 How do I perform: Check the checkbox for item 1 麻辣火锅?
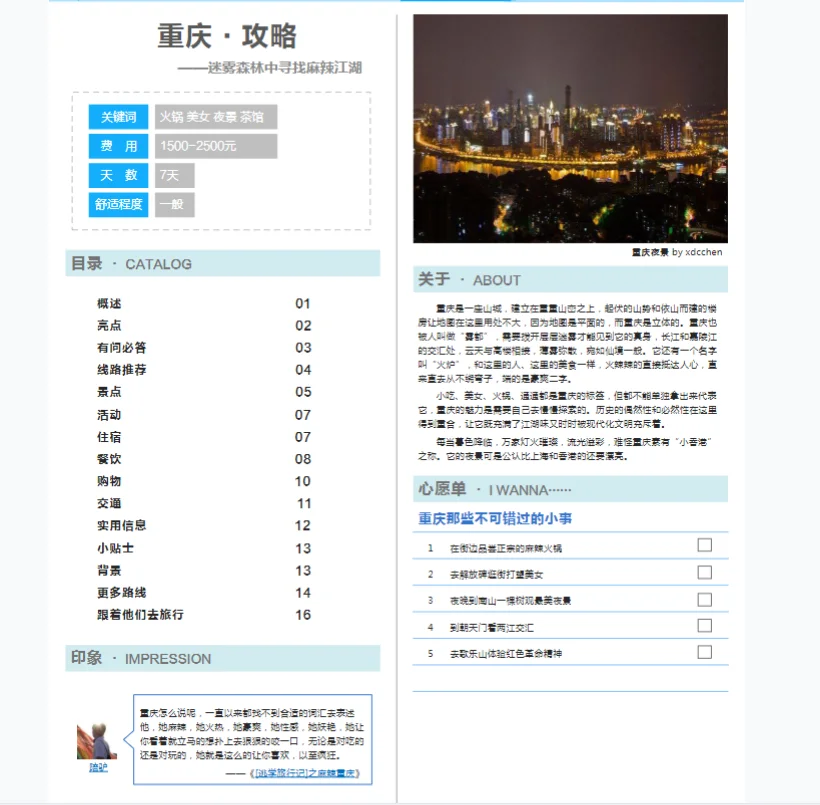click(x=704, y=544)
